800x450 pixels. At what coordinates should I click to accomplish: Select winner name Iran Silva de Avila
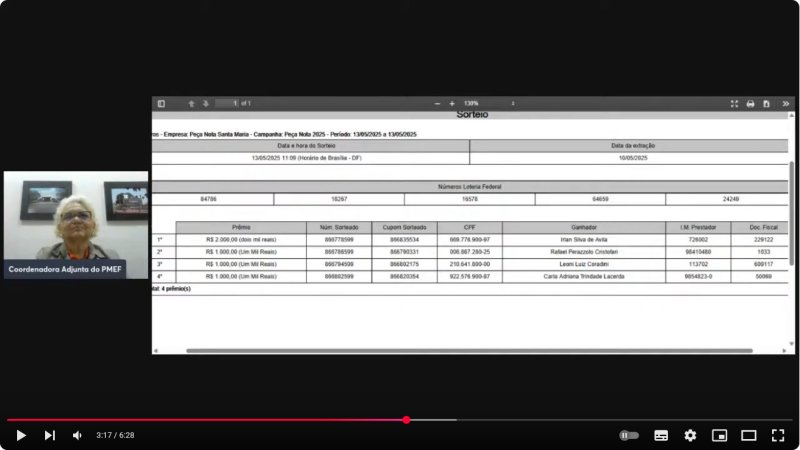[584, 239]
